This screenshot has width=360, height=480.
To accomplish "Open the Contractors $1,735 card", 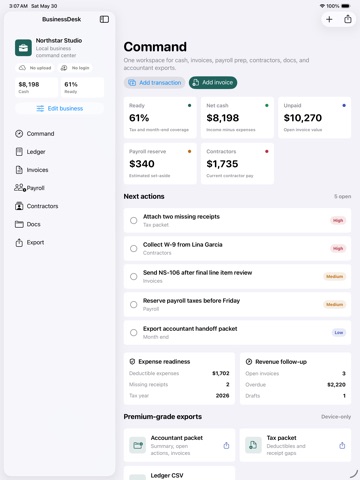I will point(237,163).
